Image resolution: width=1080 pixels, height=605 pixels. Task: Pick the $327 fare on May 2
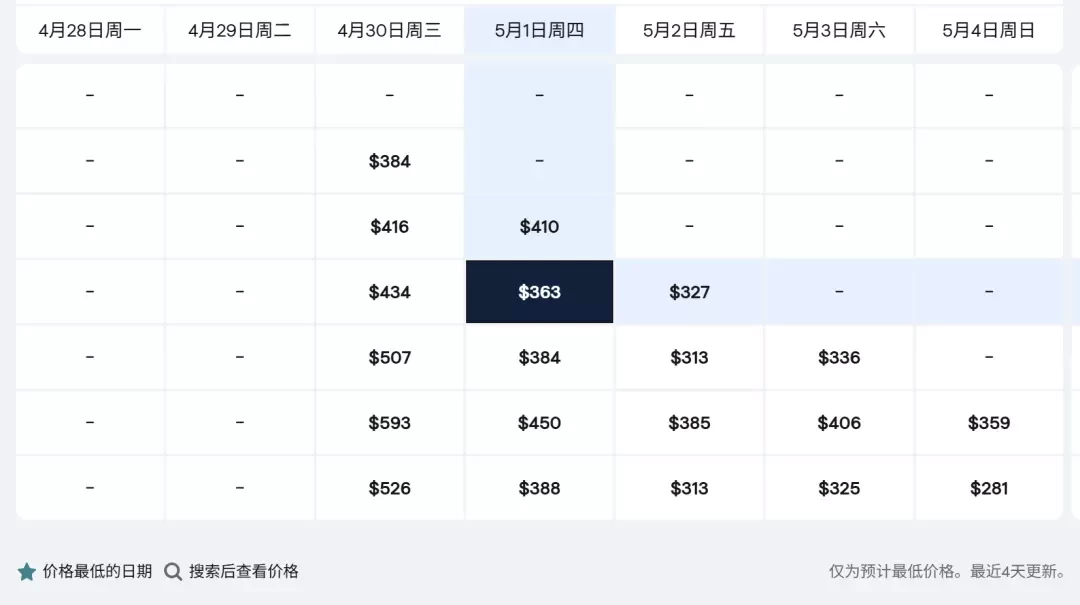click(689, 291)
